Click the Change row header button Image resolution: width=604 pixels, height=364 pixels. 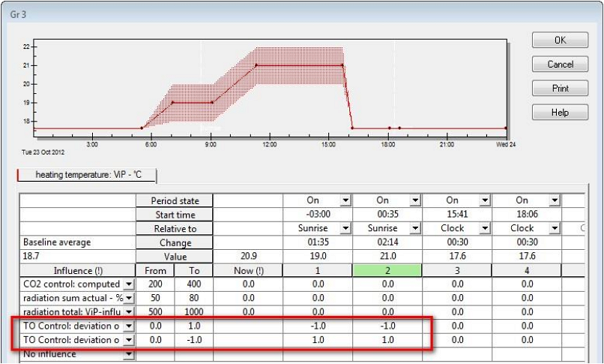pos(174,243)
